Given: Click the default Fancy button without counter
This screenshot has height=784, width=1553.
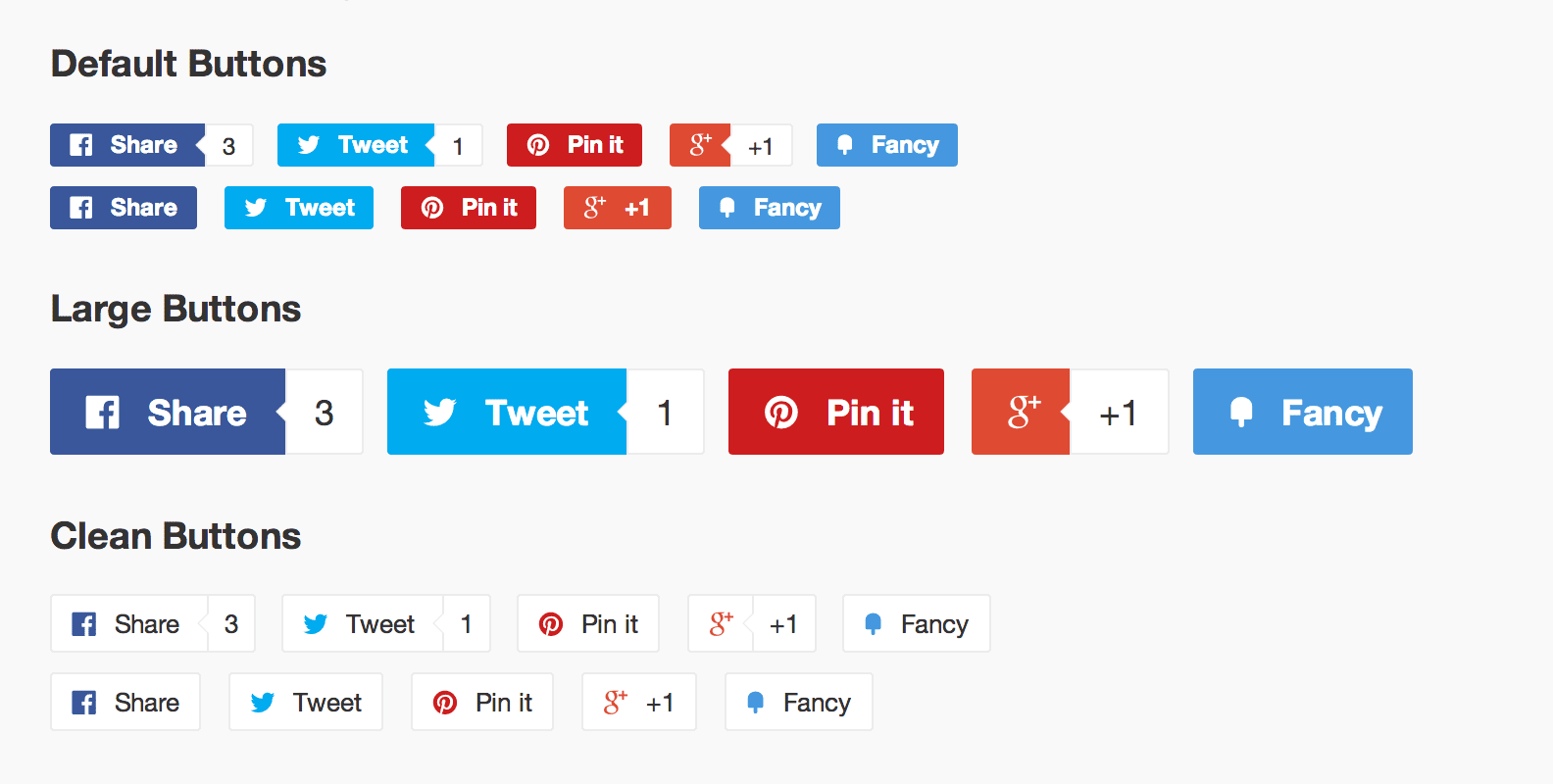Looking at the screenshot, I should 769,207.
